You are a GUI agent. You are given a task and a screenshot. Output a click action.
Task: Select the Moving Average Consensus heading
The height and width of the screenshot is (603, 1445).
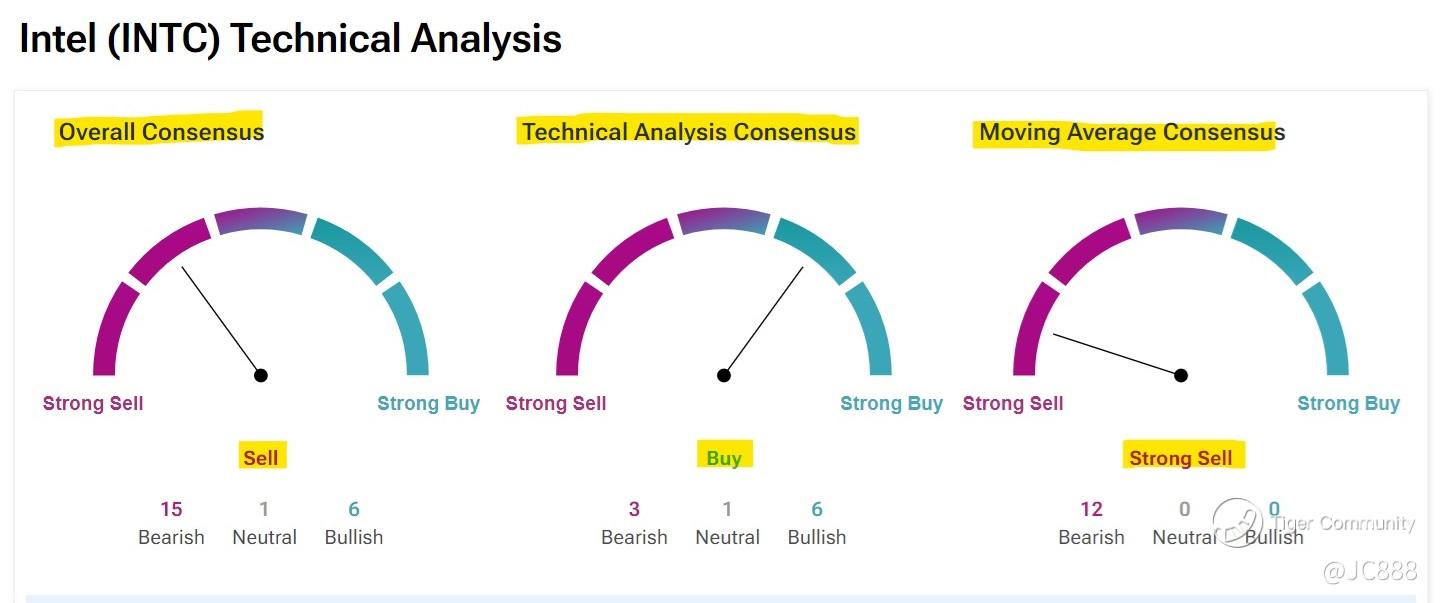pos(1132,132)
